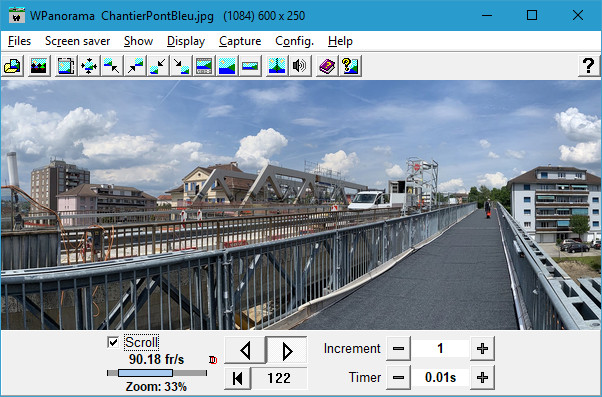The image size is (602, 397).
Task: Click the WPanorama app icon in title bar
Action: coord(17,16)
